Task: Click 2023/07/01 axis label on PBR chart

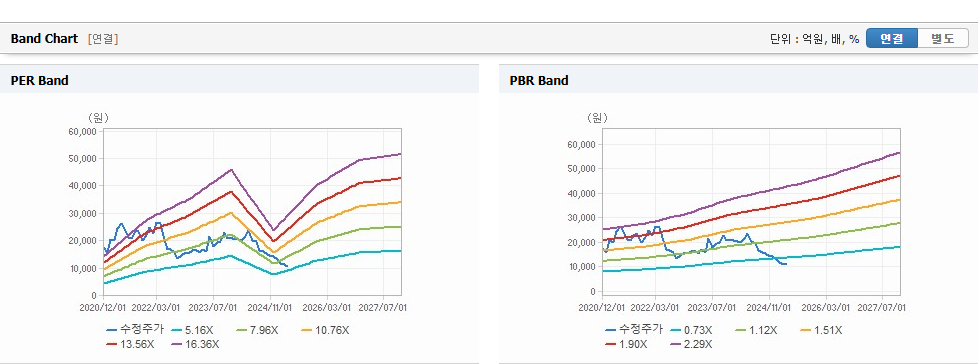Action: 712,307
